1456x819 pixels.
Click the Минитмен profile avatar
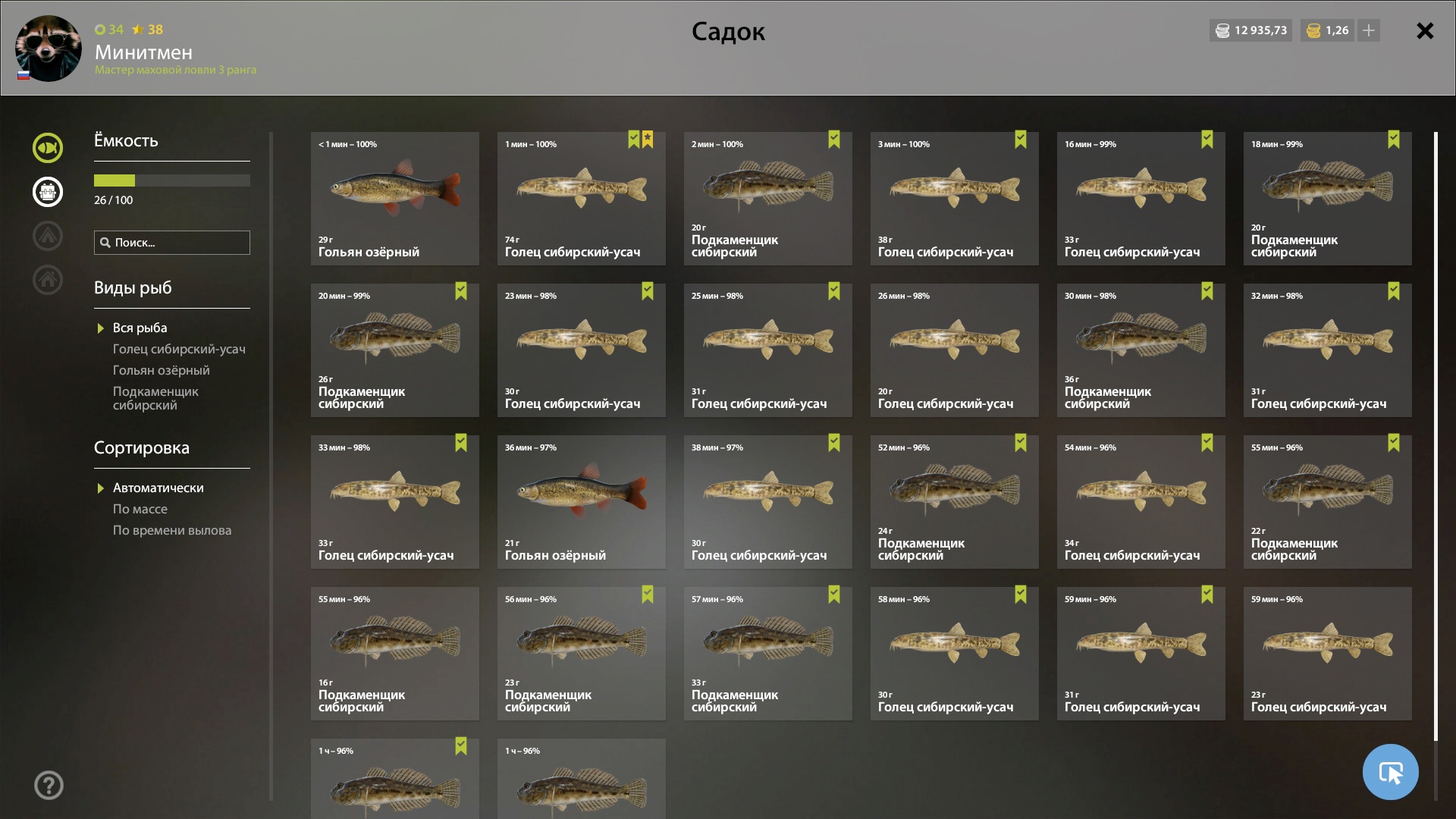49,49
